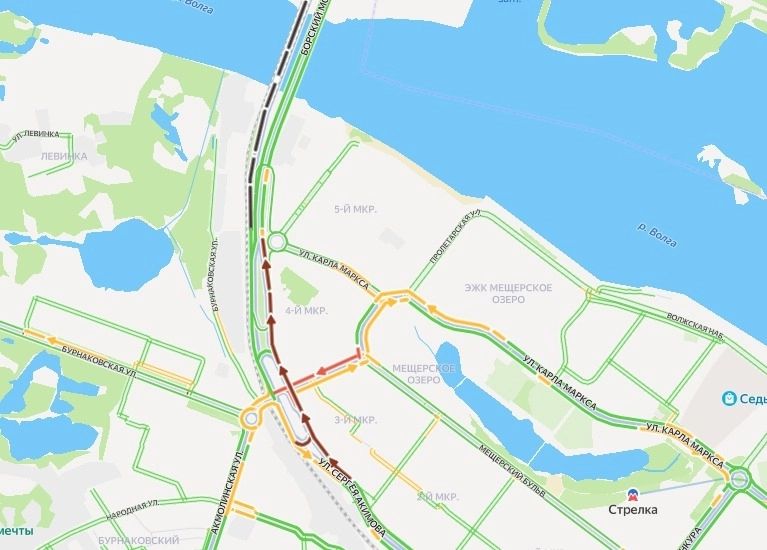The height and width of the screenshot is (550, 767).
Task: Click the red traffic arrow toward Мещерское озеро
Action: pyautogui.click(x=322, y=372)
